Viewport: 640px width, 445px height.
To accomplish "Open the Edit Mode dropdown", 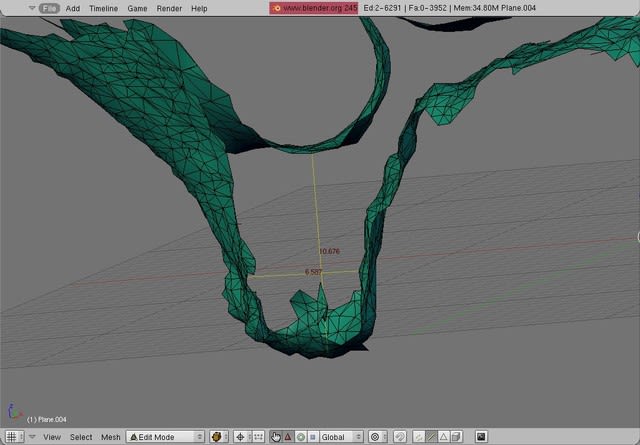I will point(165,437).
